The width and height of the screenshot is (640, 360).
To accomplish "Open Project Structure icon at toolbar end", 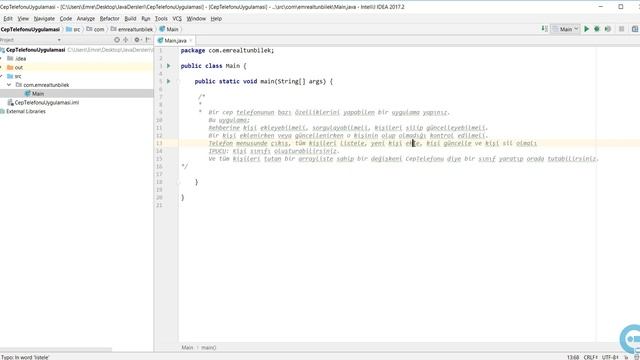I will [635, 29].
